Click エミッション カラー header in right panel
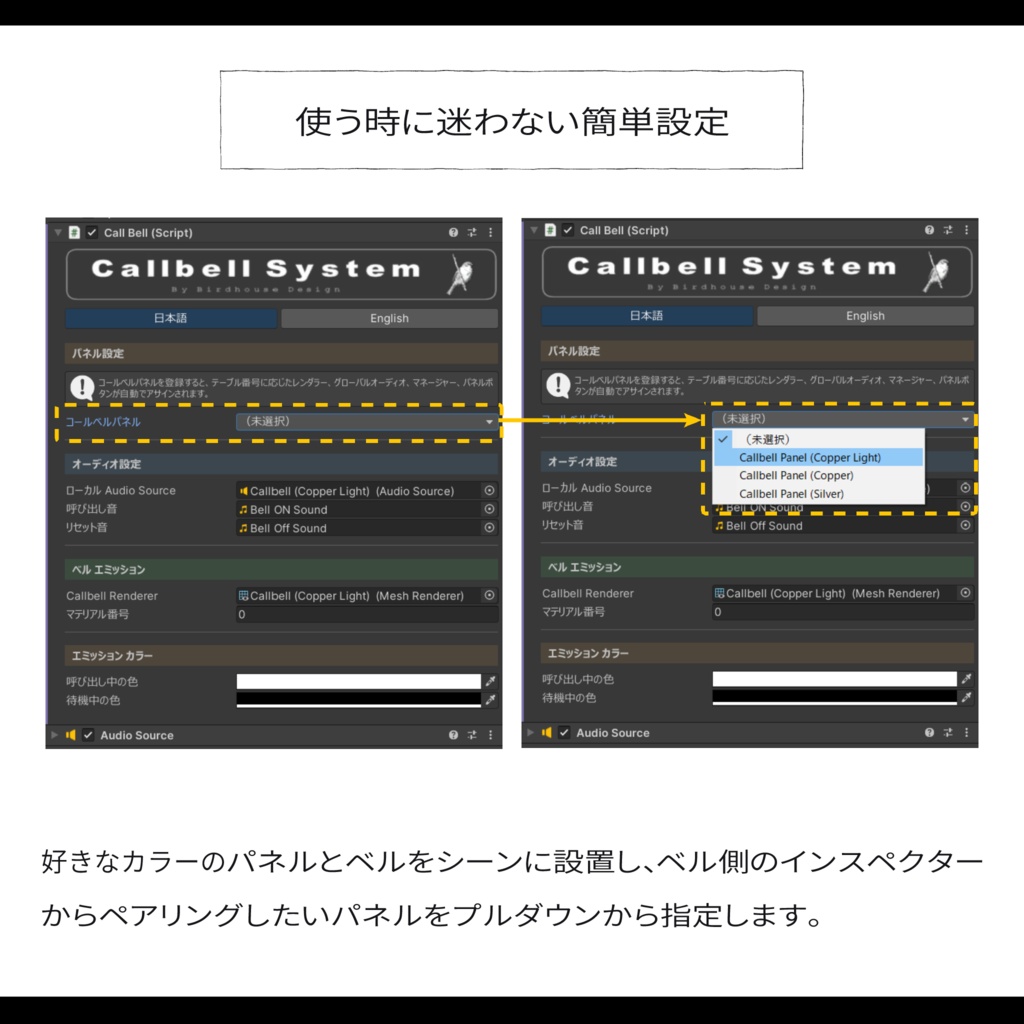Viewport: 1024px width, 1024px height. point(758,653)
